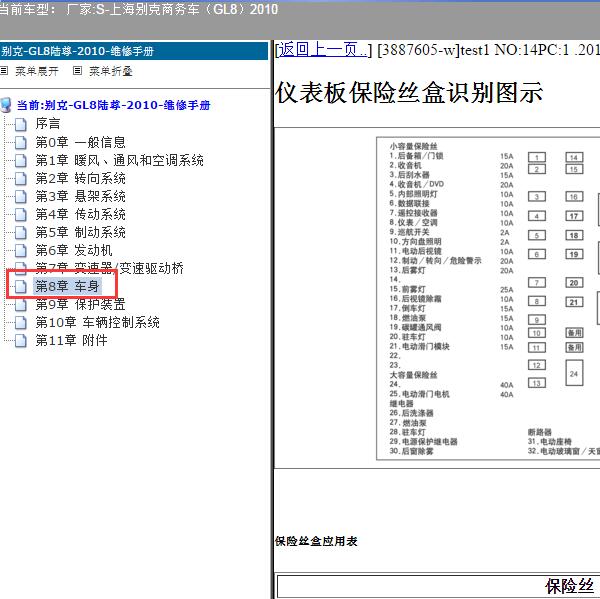Click the 返回上一页 back link
The image size is (600, 599).
323,50
